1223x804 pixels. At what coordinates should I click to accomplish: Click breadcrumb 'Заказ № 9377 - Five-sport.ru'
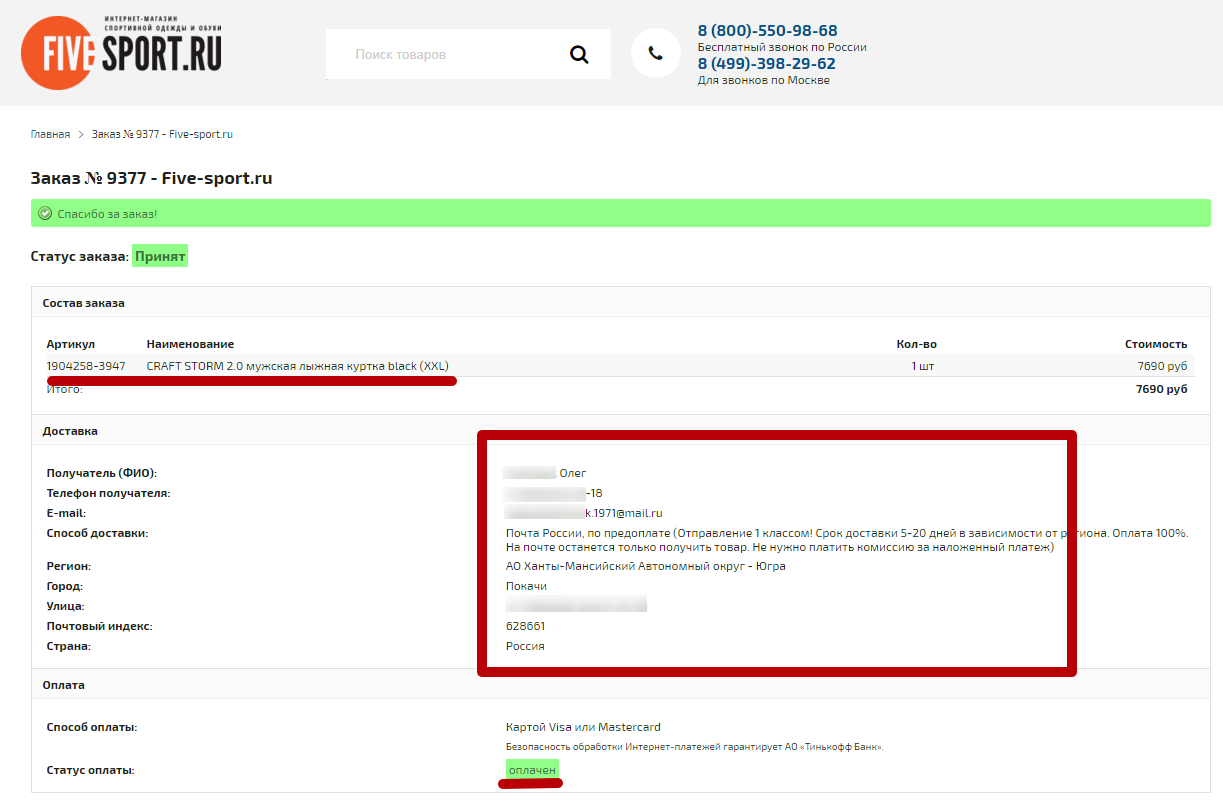coord(162,134)
